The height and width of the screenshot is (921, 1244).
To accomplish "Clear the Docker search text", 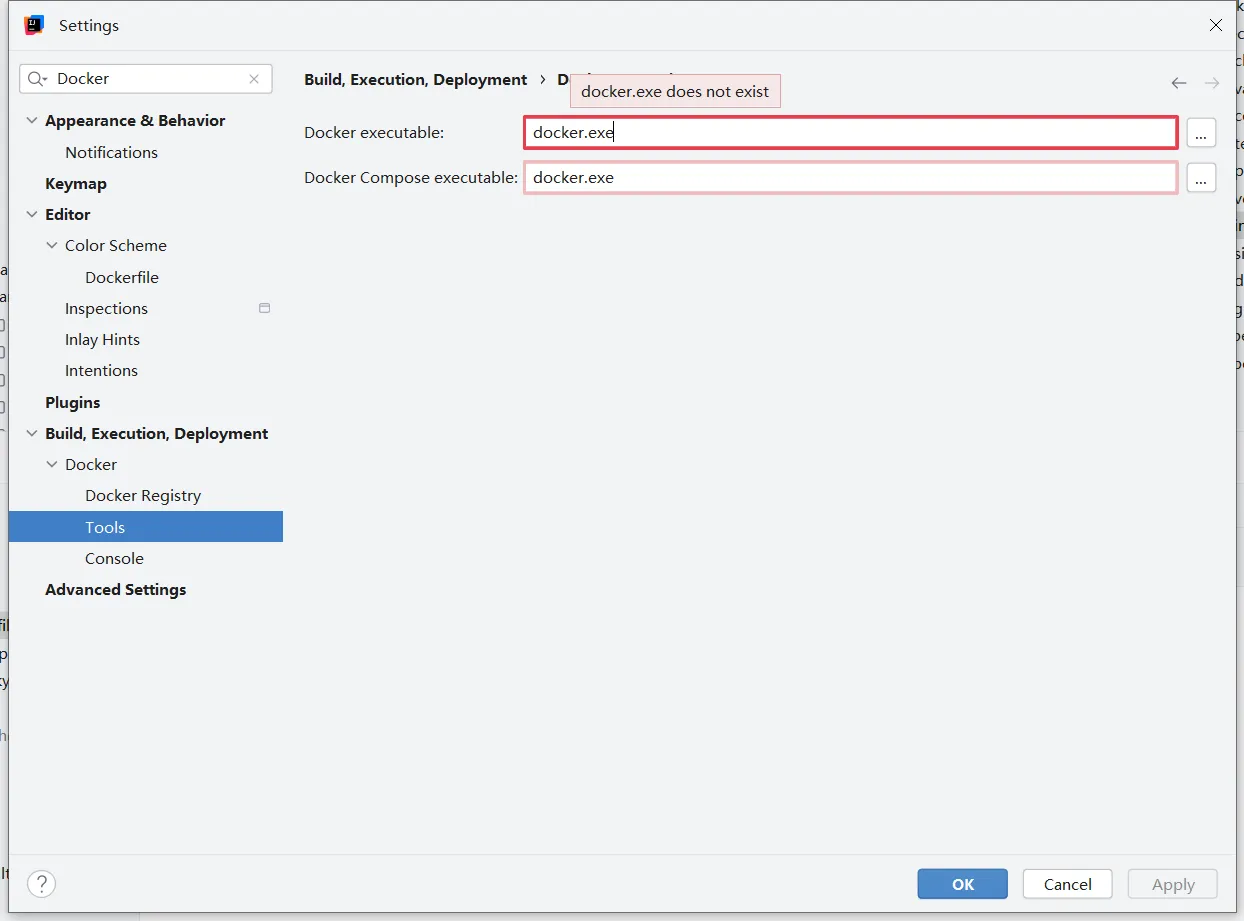I will coord(254,79).
